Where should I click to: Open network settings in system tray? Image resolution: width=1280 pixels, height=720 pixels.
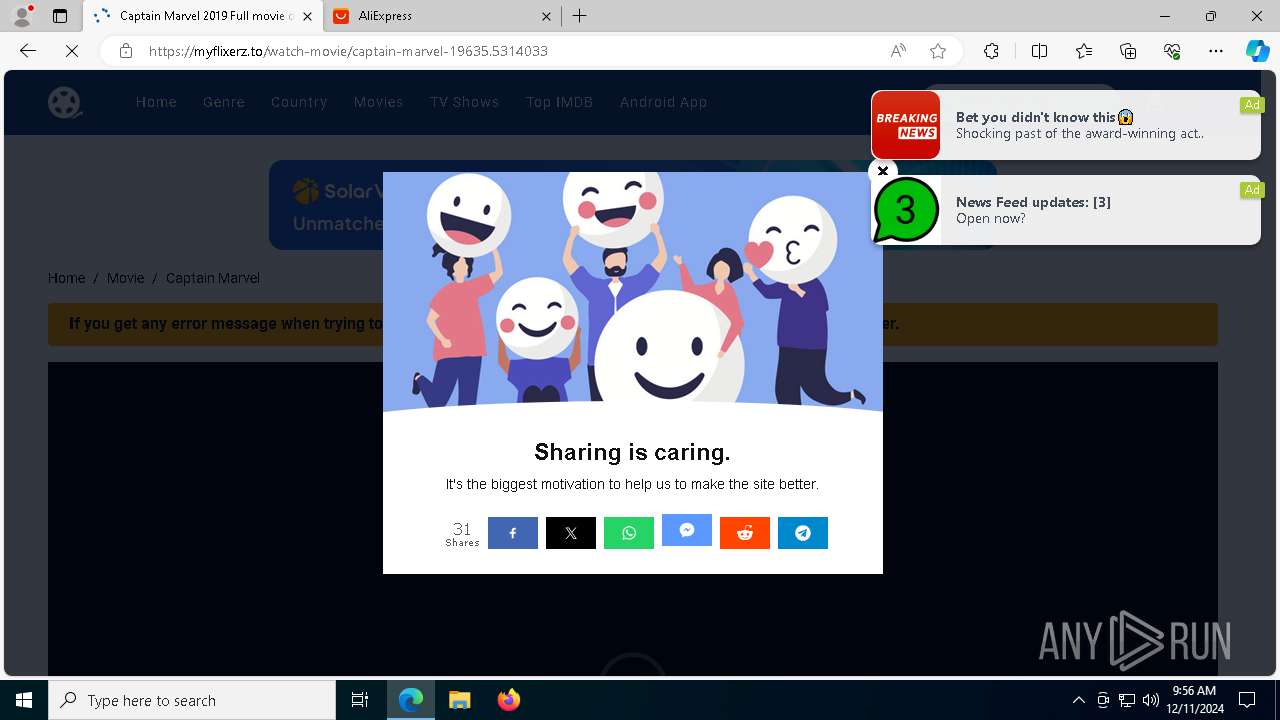coord(1127,700)
